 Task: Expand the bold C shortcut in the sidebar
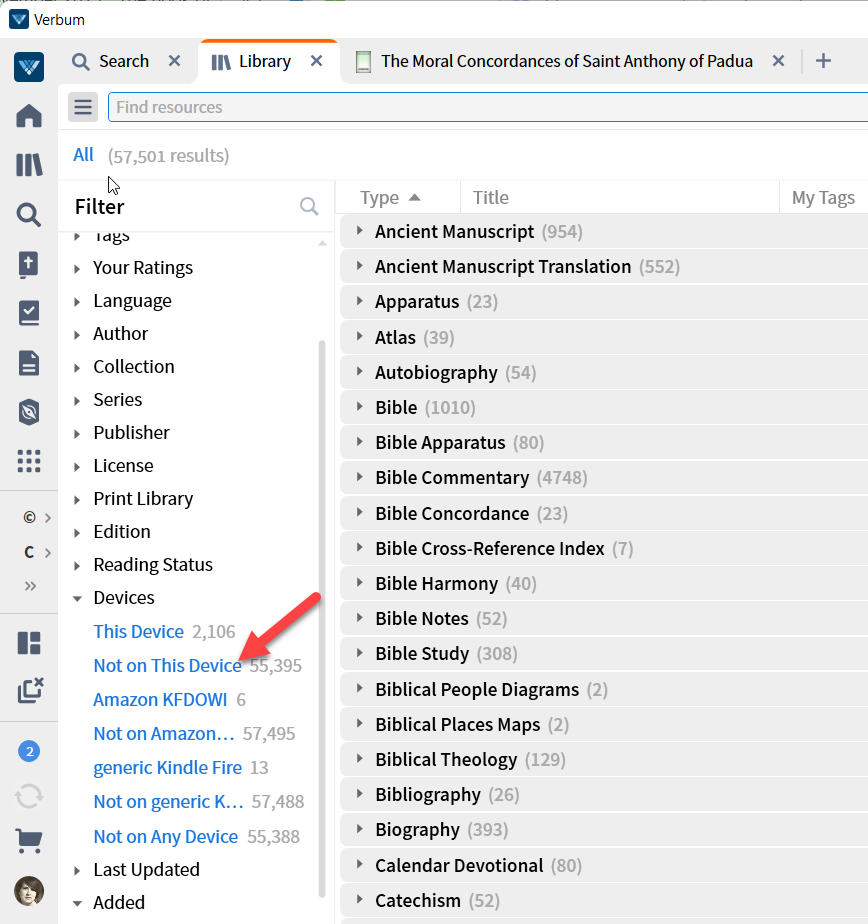tap(37, 552)
